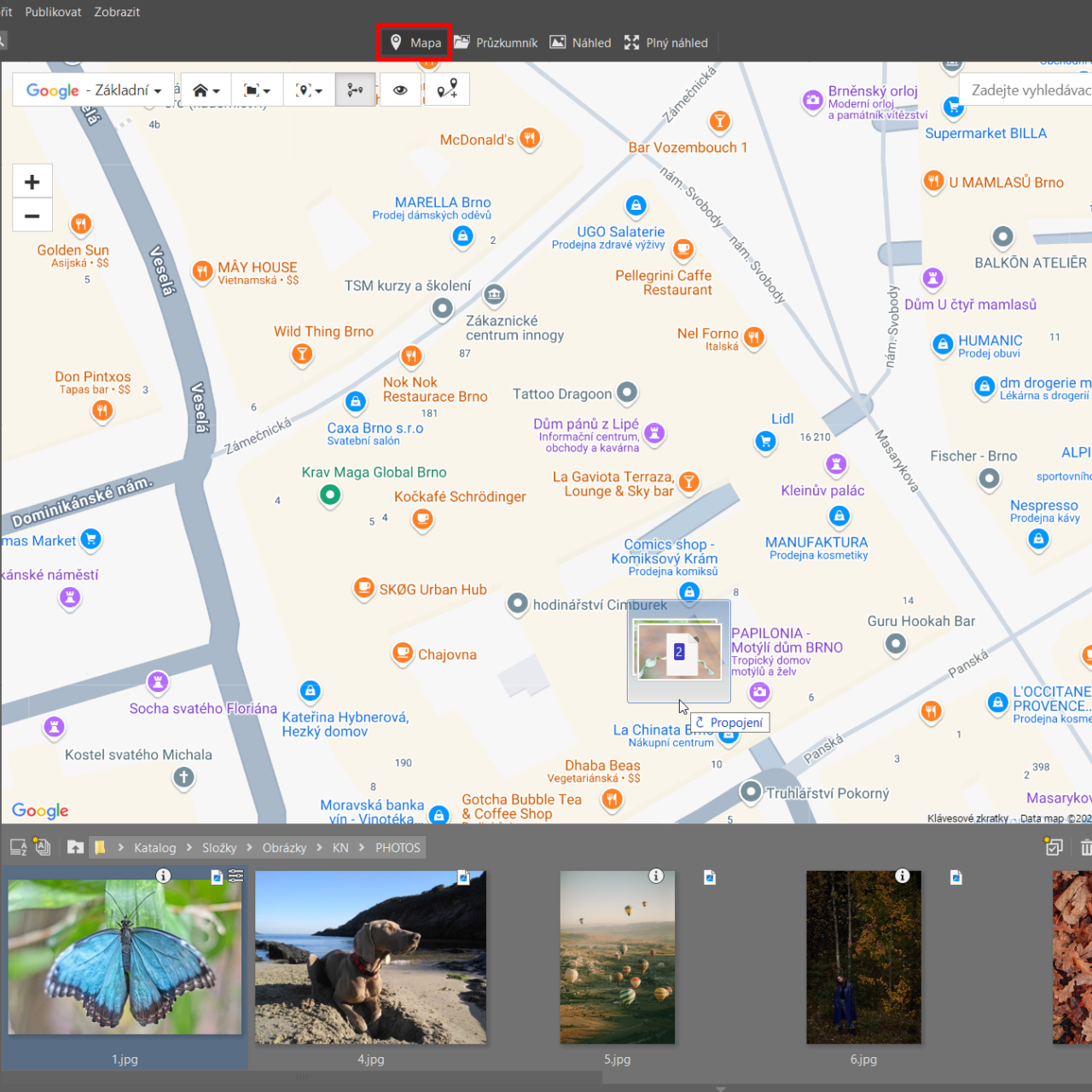Open the Zobrazit menu
This screenshot has height=1092, width=1092.
[x=117, y=12]
